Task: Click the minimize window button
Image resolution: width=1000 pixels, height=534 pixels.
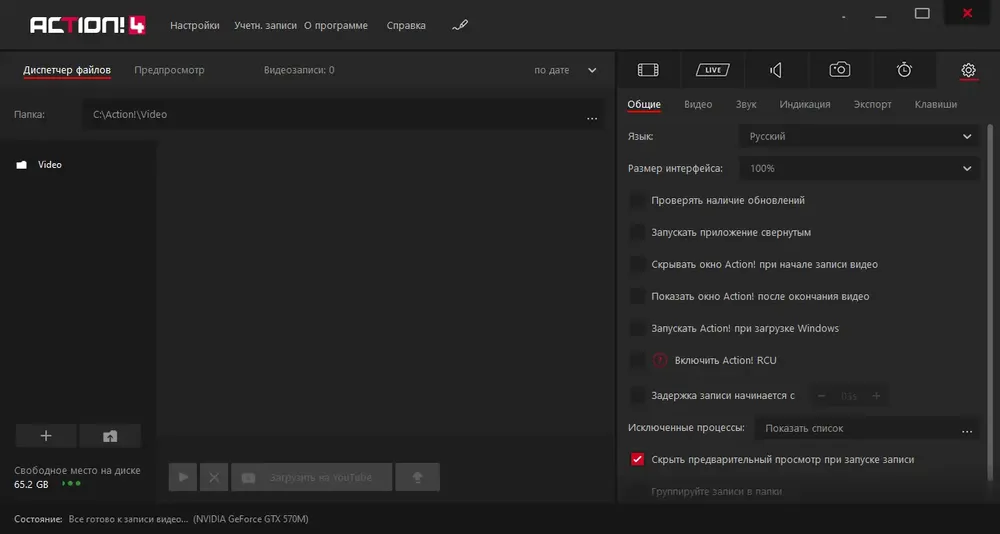Action: (x=881, y=16)
